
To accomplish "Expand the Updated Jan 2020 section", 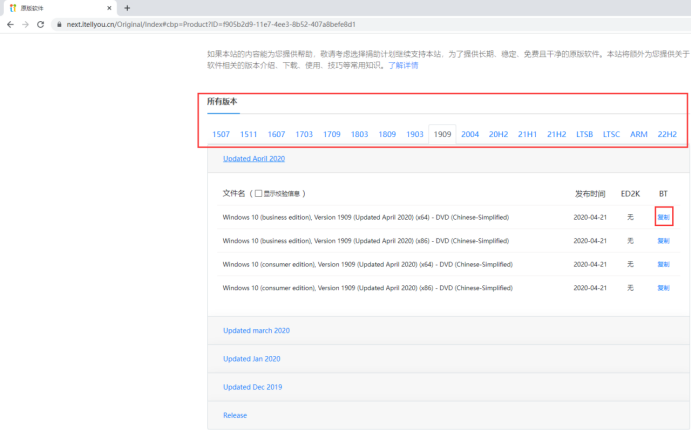I will [251, 358].
